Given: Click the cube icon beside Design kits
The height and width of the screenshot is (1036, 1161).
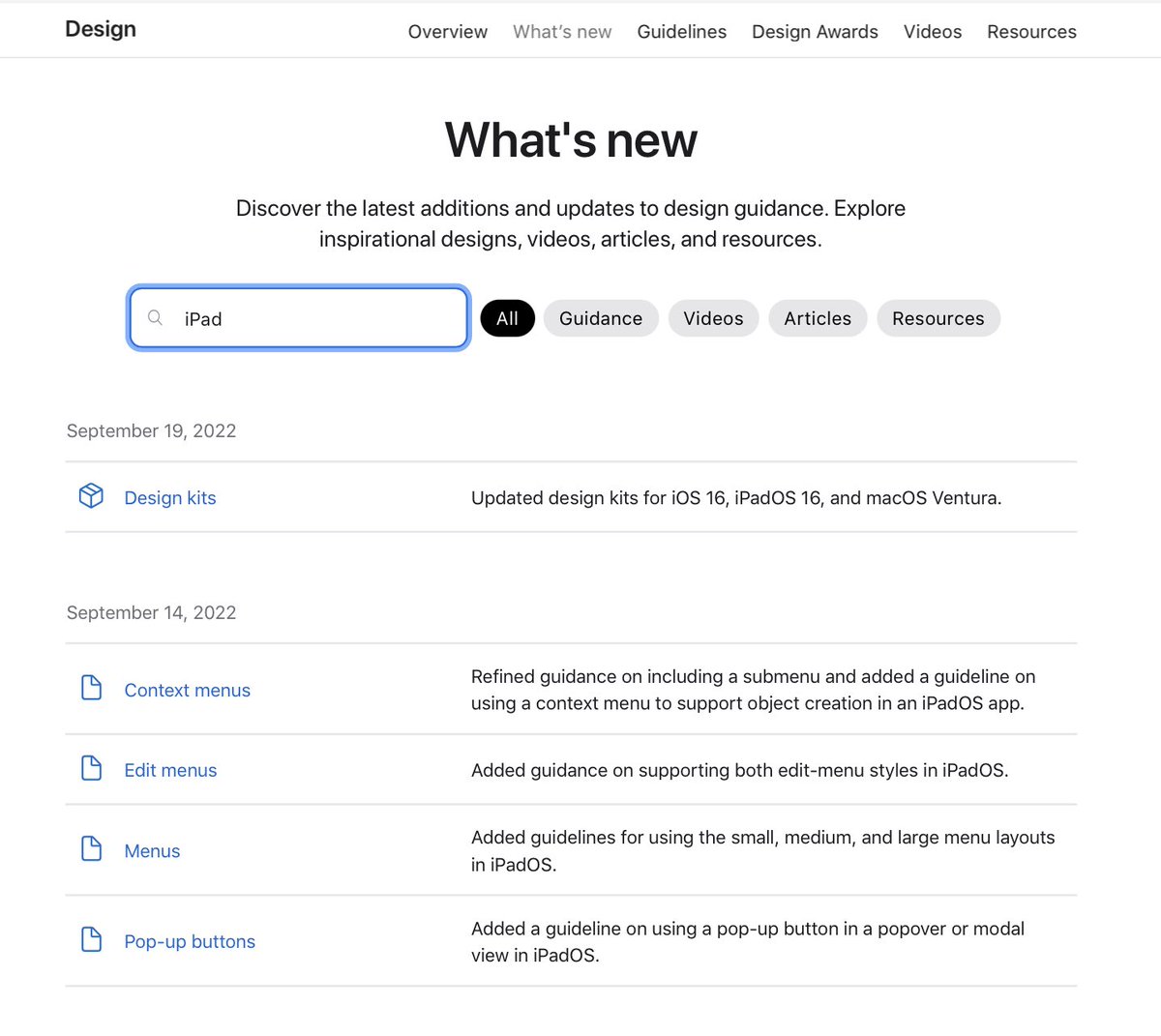Looking at the screenshot, I should point(91,496).
